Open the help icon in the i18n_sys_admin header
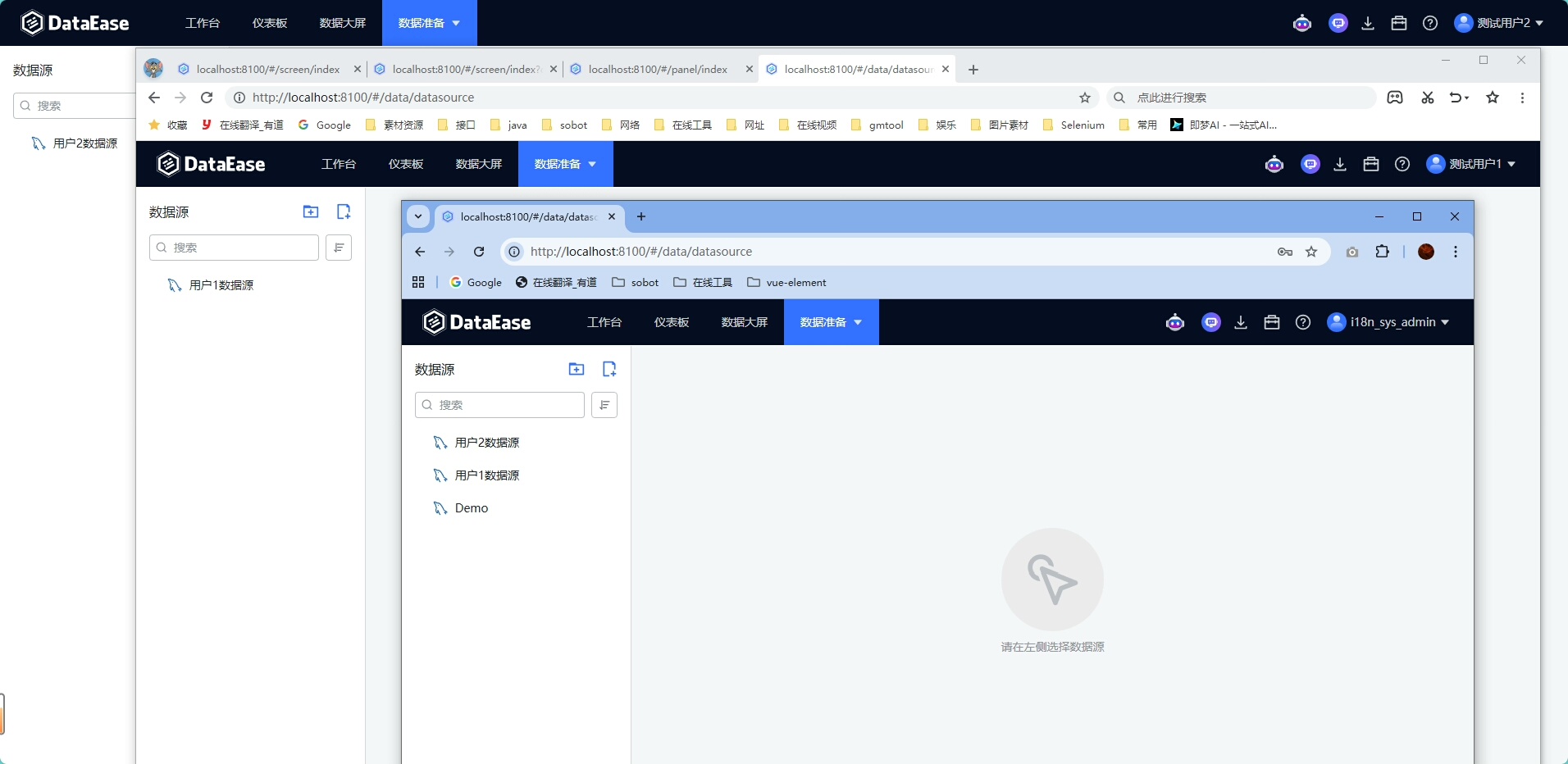 (1303, 322)
